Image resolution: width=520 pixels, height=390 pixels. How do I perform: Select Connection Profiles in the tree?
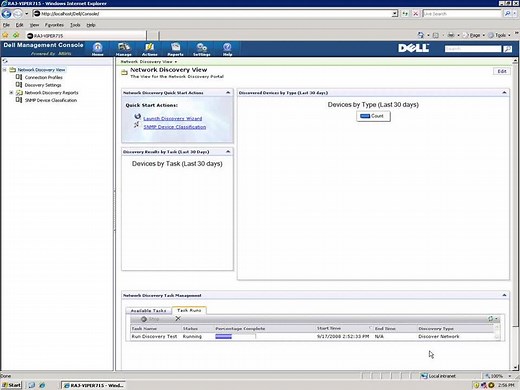pos(44,77)
